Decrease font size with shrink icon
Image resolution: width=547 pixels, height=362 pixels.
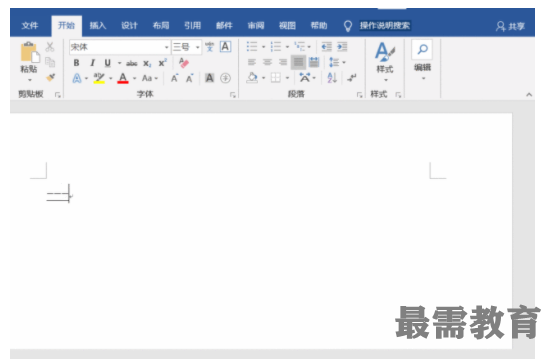[189, 78]
